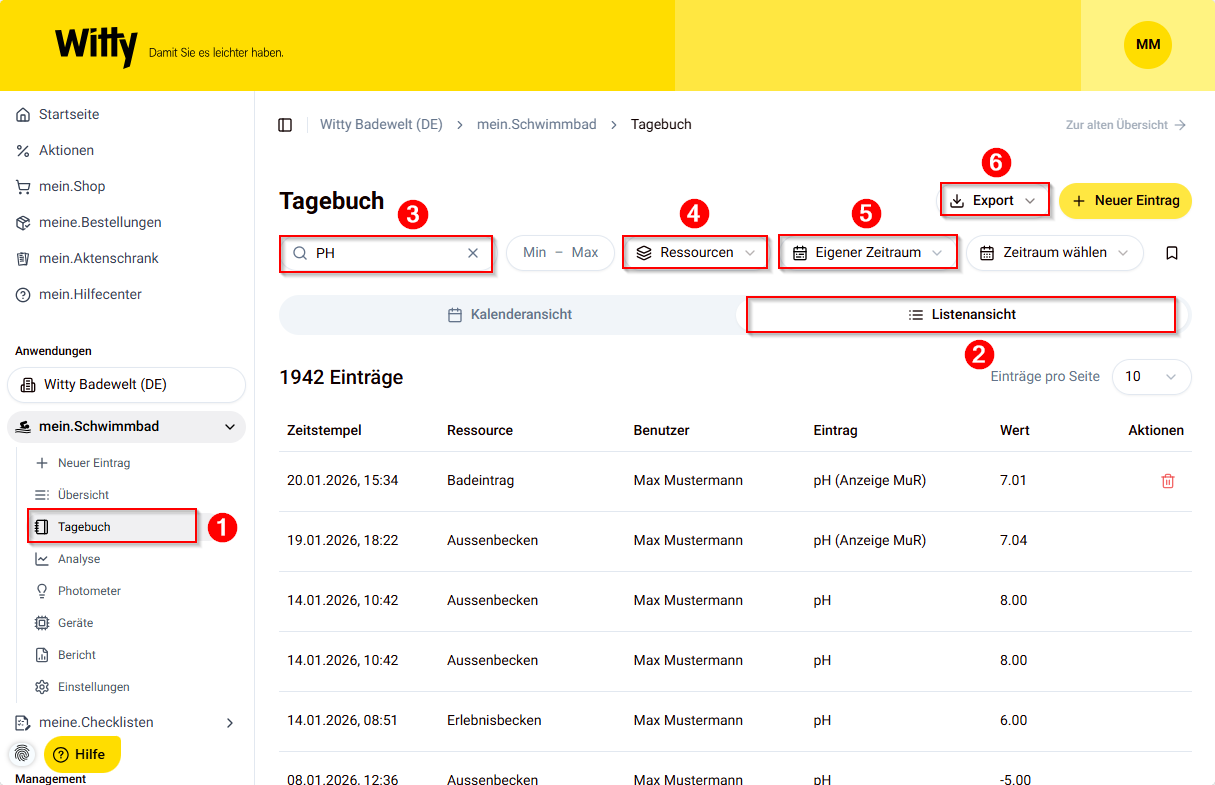
Task: Toggle sidebar panel icon beside breadcrumb
Action: click(285, 125)
